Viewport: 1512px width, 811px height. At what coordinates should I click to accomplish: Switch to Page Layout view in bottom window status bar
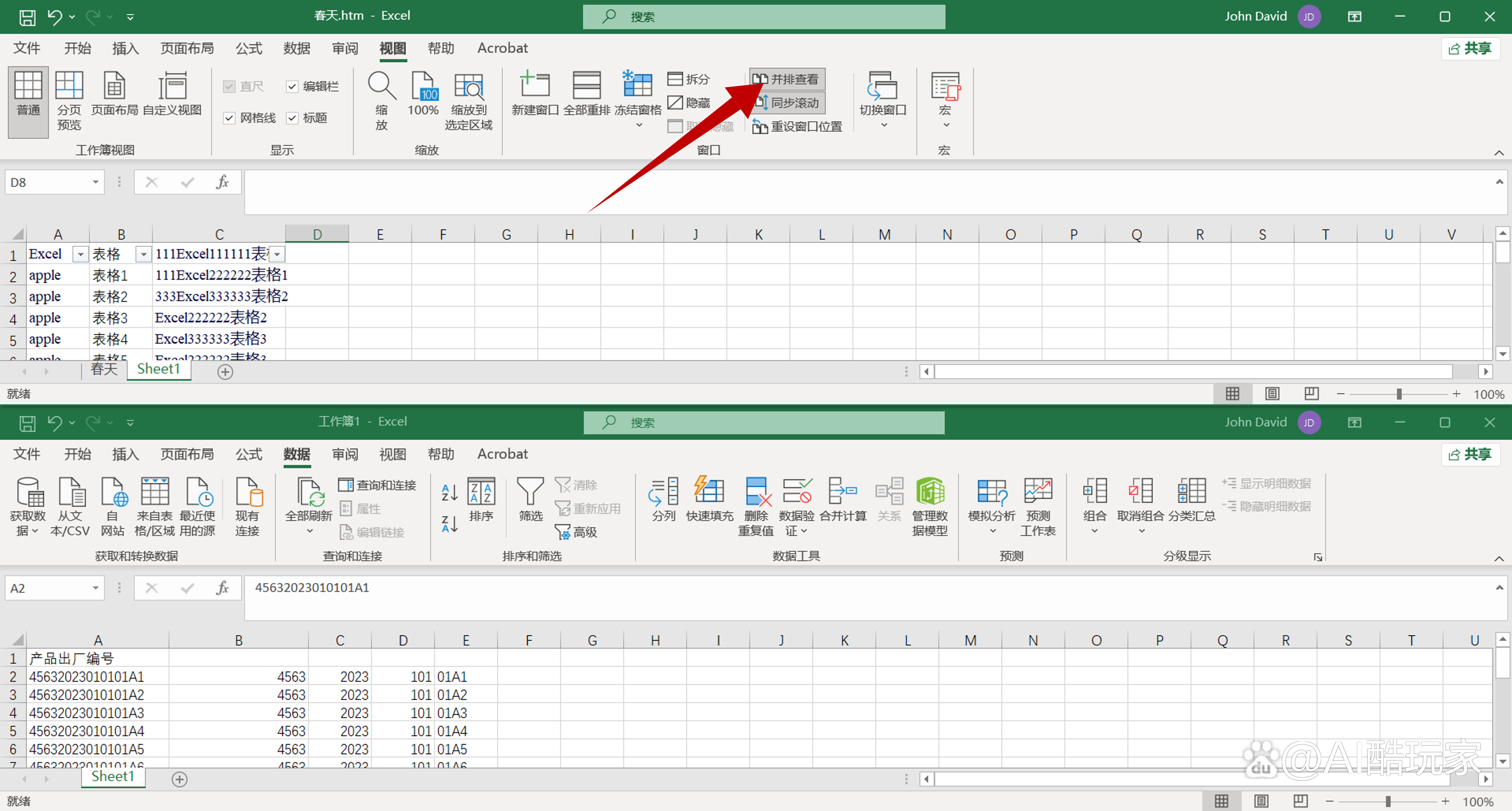(1261, 801)
